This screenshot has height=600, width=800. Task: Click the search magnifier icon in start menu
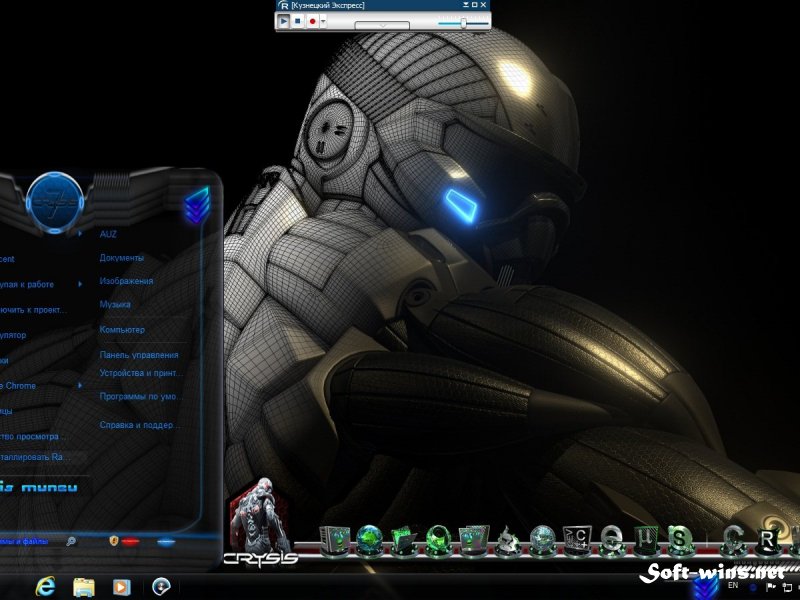coord(71,541)
